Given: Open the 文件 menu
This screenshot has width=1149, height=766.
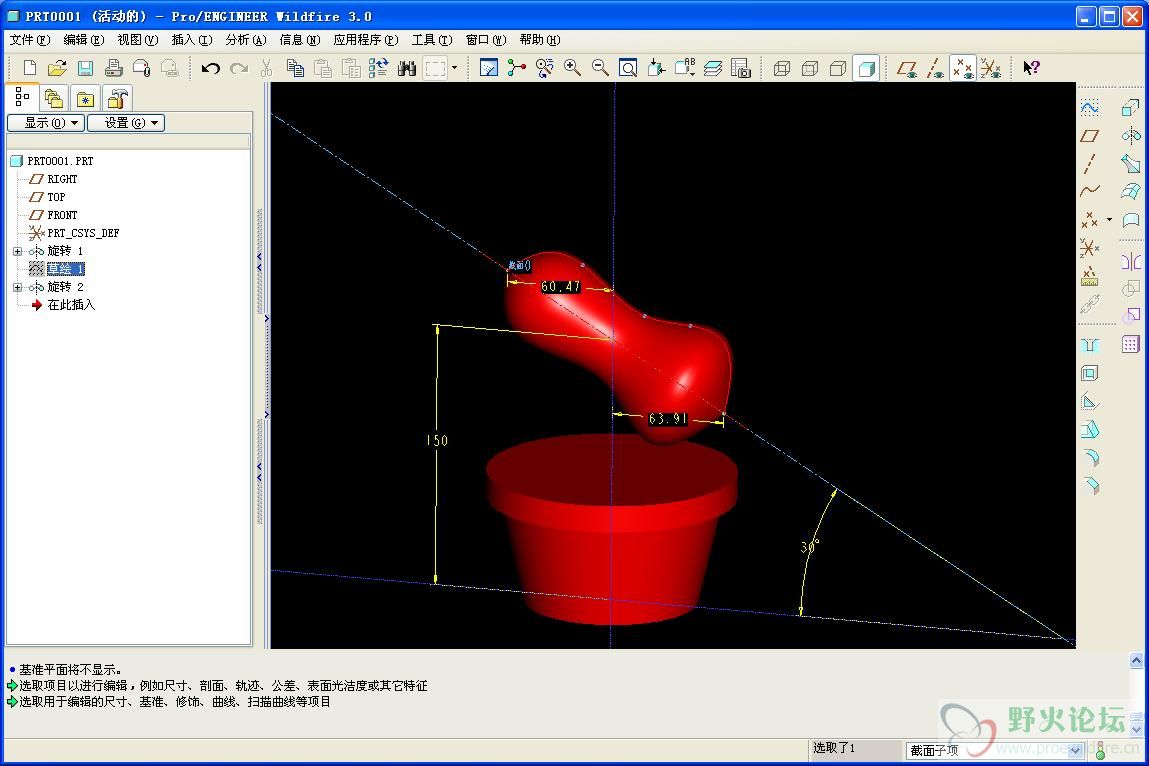Looking at the screenshot, I should pos(30,40).
